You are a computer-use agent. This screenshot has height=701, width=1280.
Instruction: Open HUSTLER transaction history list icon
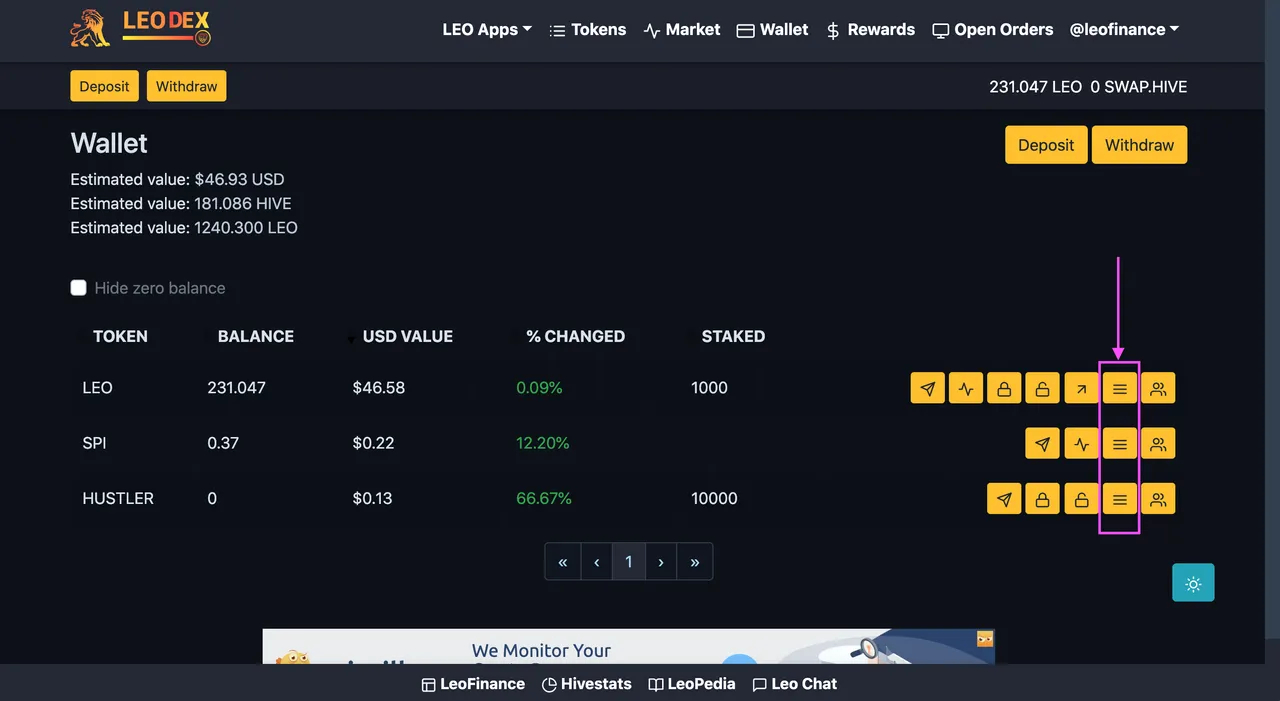coord(1120,498)
